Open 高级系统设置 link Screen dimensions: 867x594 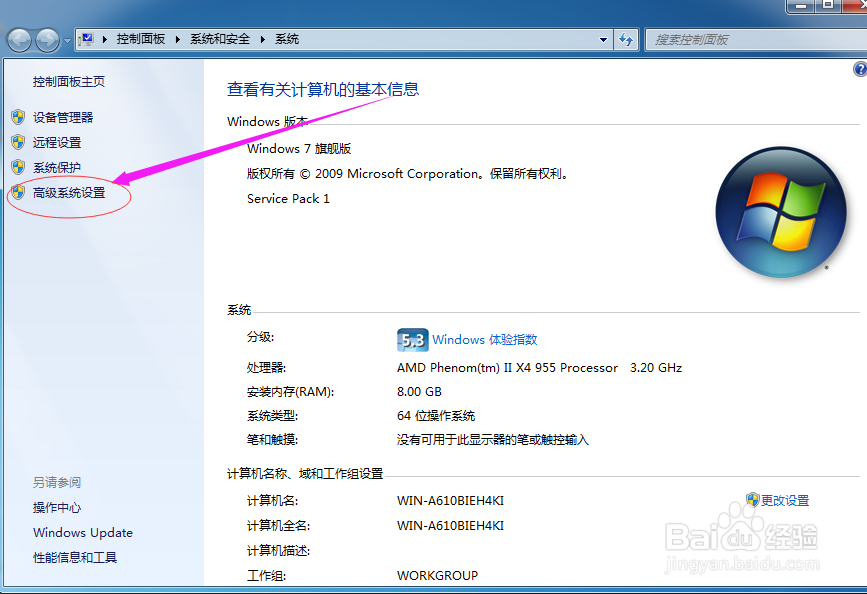pyautogui.click(x=69, y=192)
